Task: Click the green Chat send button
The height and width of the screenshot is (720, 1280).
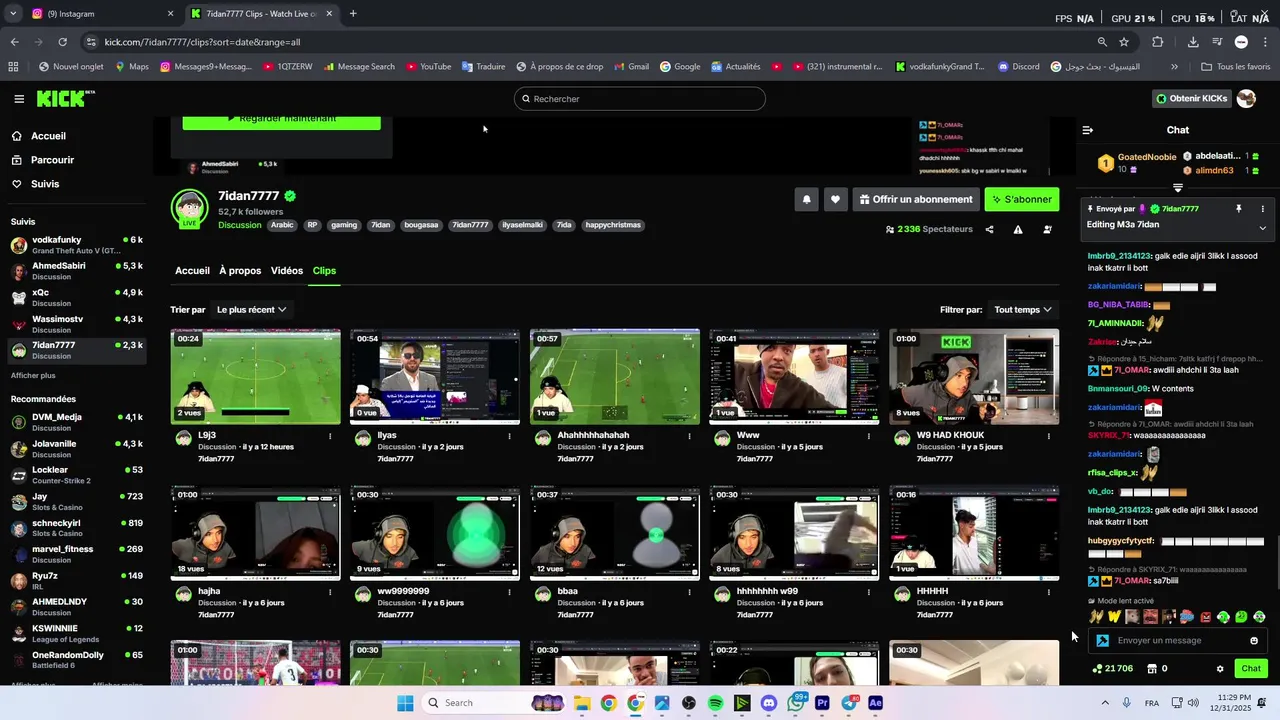Action: point(1251,669)
